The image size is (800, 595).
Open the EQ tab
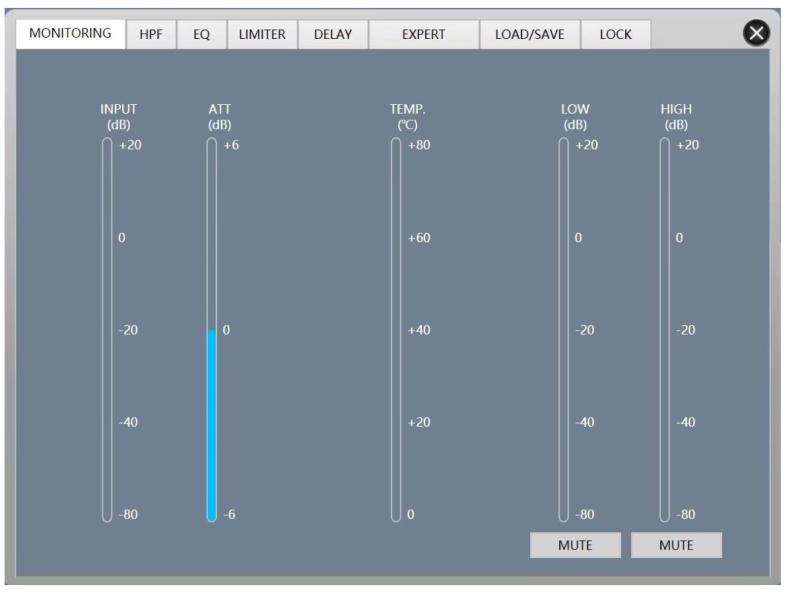pyautogui.click(x=201, y=34)
